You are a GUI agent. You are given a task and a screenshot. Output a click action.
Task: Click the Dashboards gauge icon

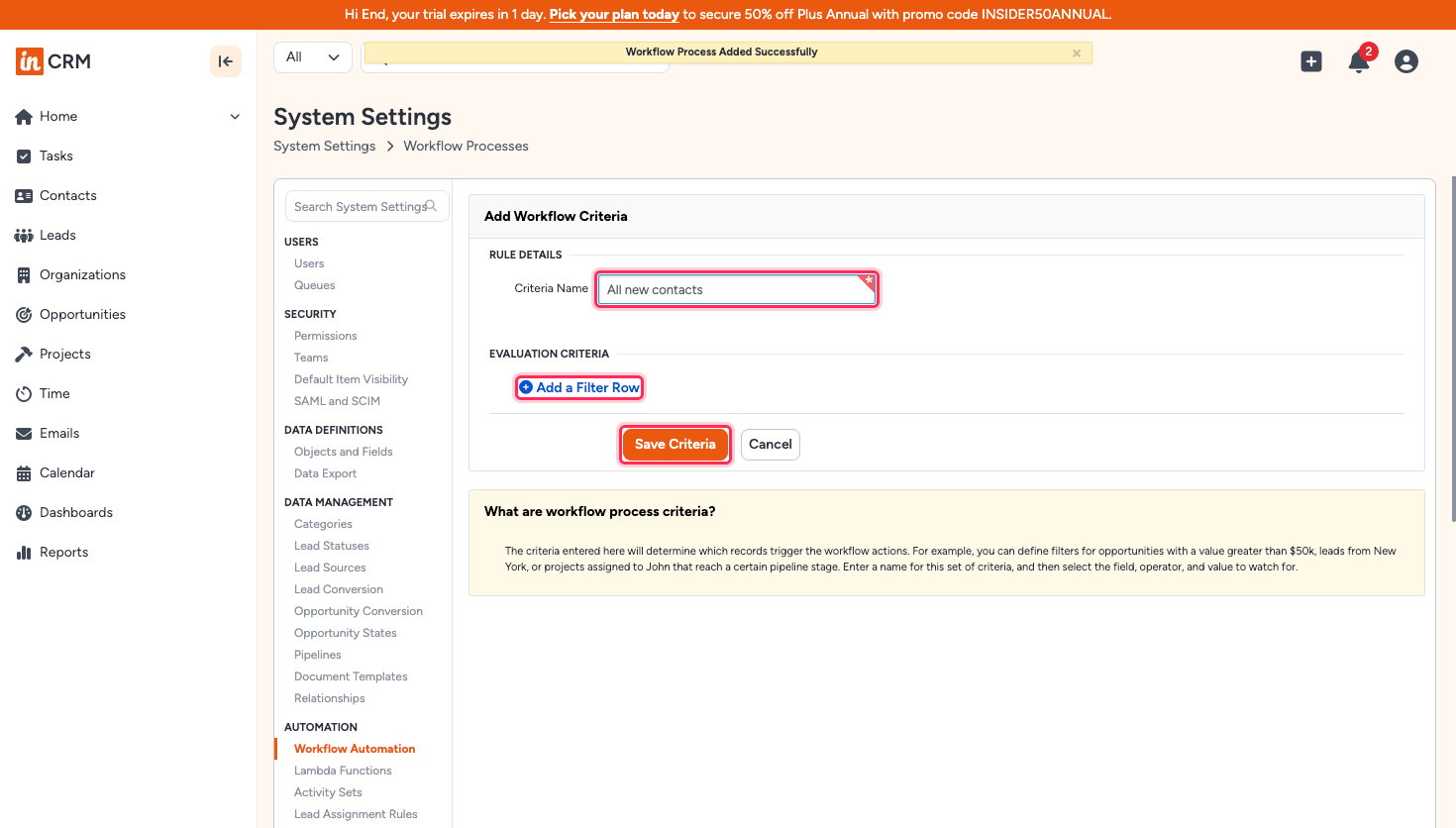point(24,513)
